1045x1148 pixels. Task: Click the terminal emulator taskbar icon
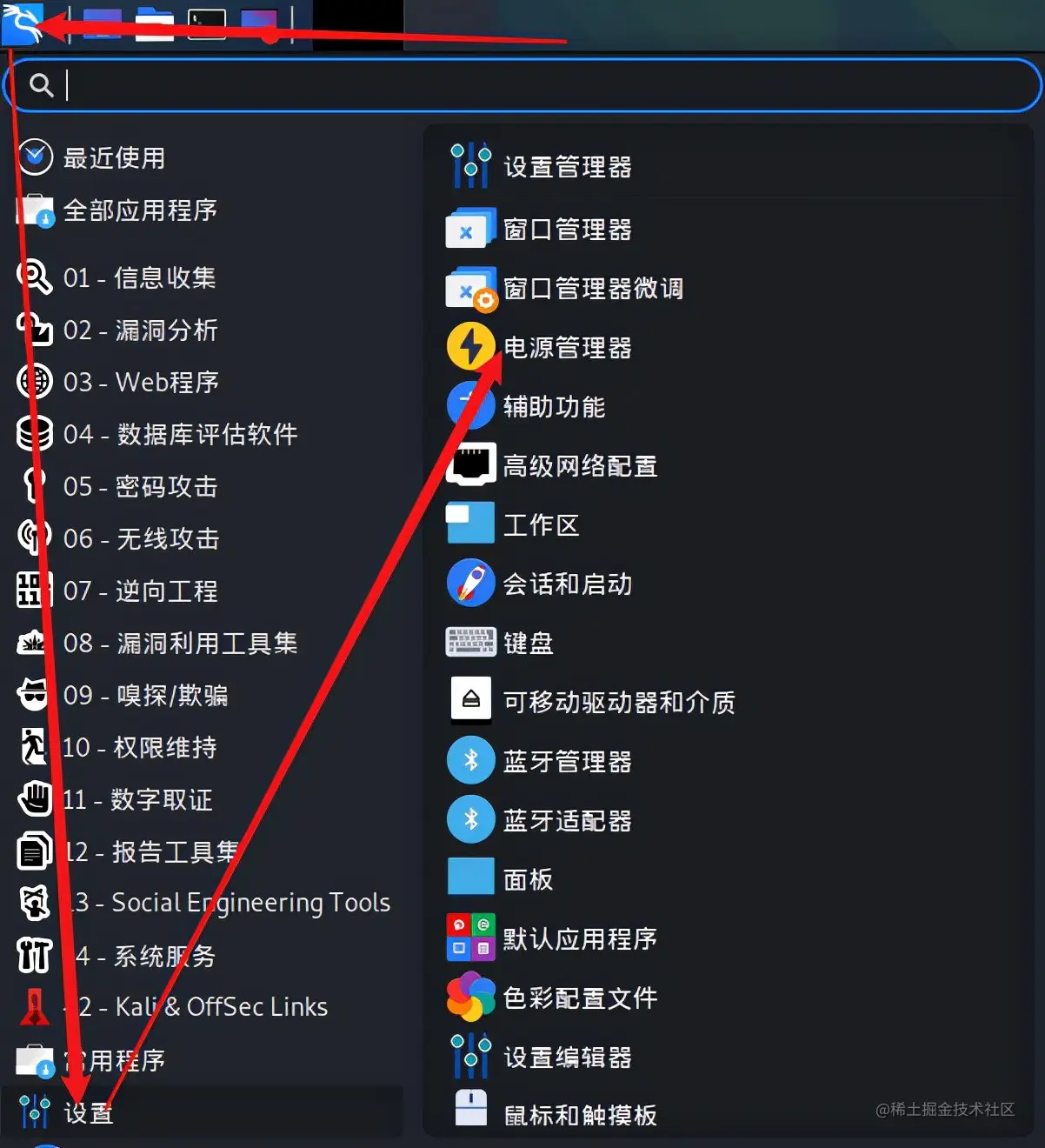[207, 24]
